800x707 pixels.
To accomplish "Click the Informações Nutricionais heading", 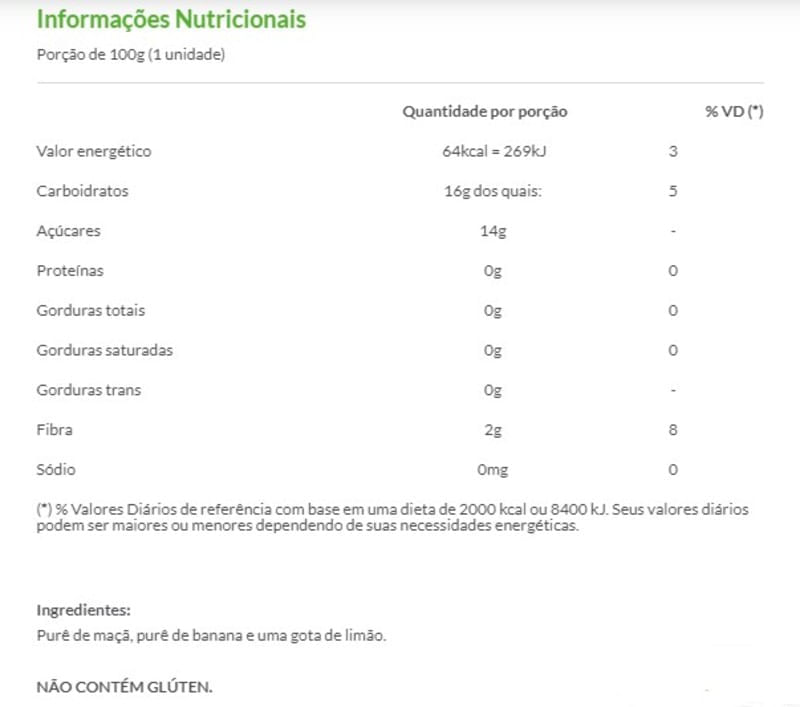I will coord(171,20).
